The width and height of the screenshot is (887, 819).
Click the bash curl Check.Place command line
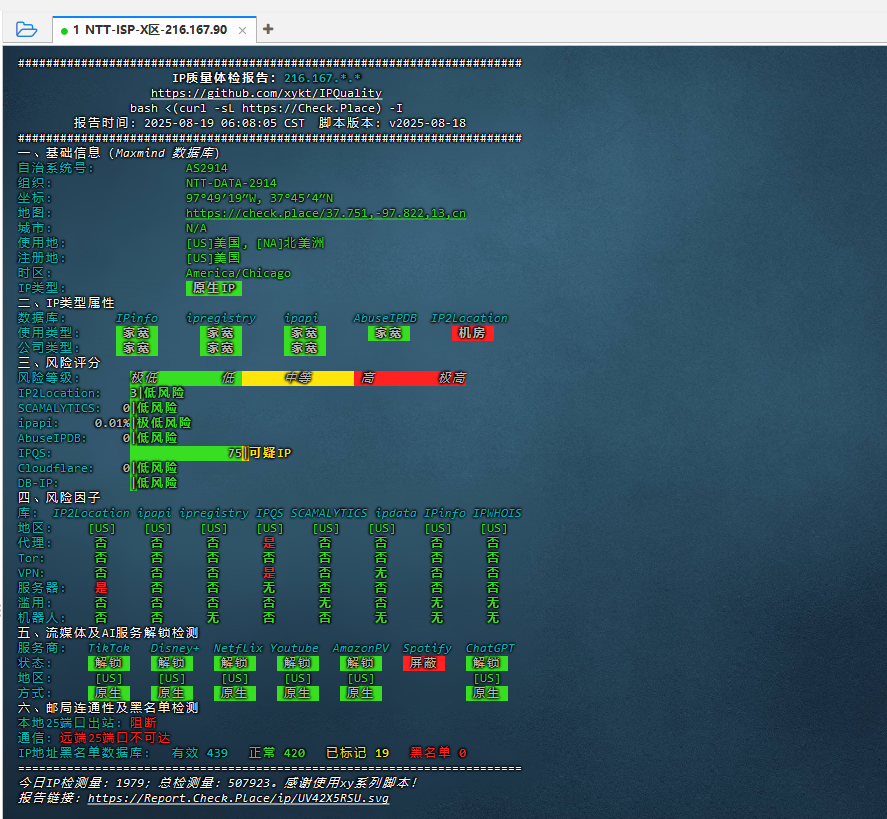tap(266, 108)
